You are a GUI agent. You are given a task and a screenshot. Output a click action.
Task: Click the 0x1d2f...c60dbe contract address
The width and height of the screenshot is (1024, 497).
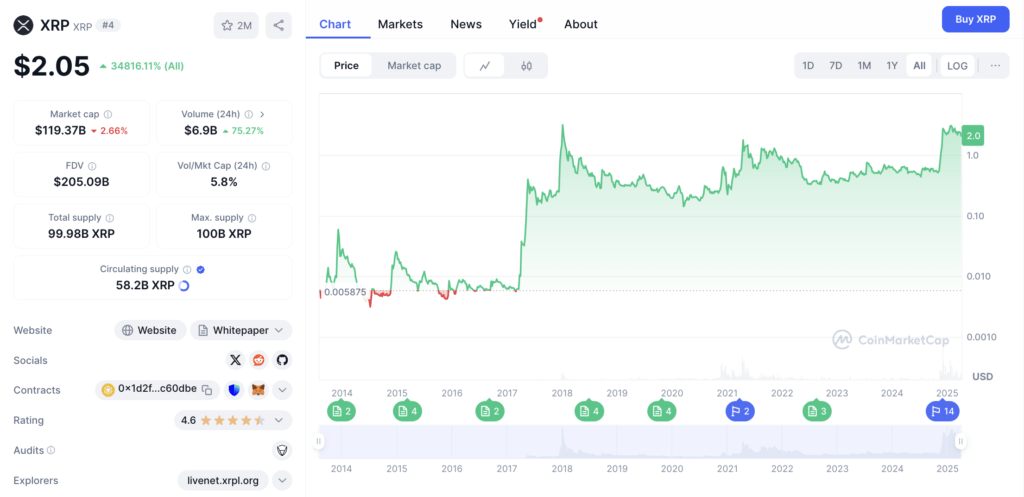click(x=157, y=389)
